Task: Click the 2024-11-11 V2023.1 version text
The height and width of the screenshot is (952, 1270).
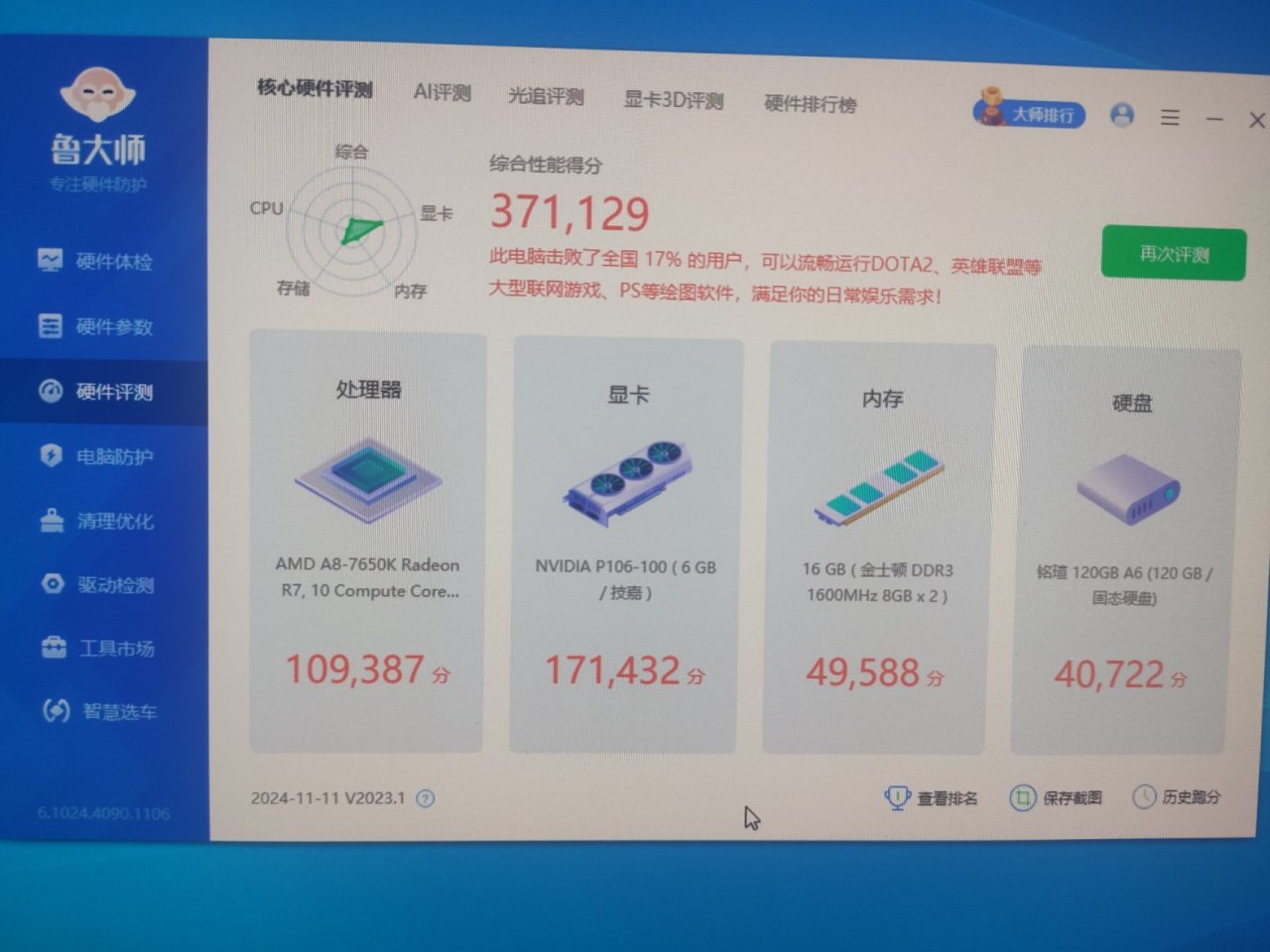Action: click(327, 798)
